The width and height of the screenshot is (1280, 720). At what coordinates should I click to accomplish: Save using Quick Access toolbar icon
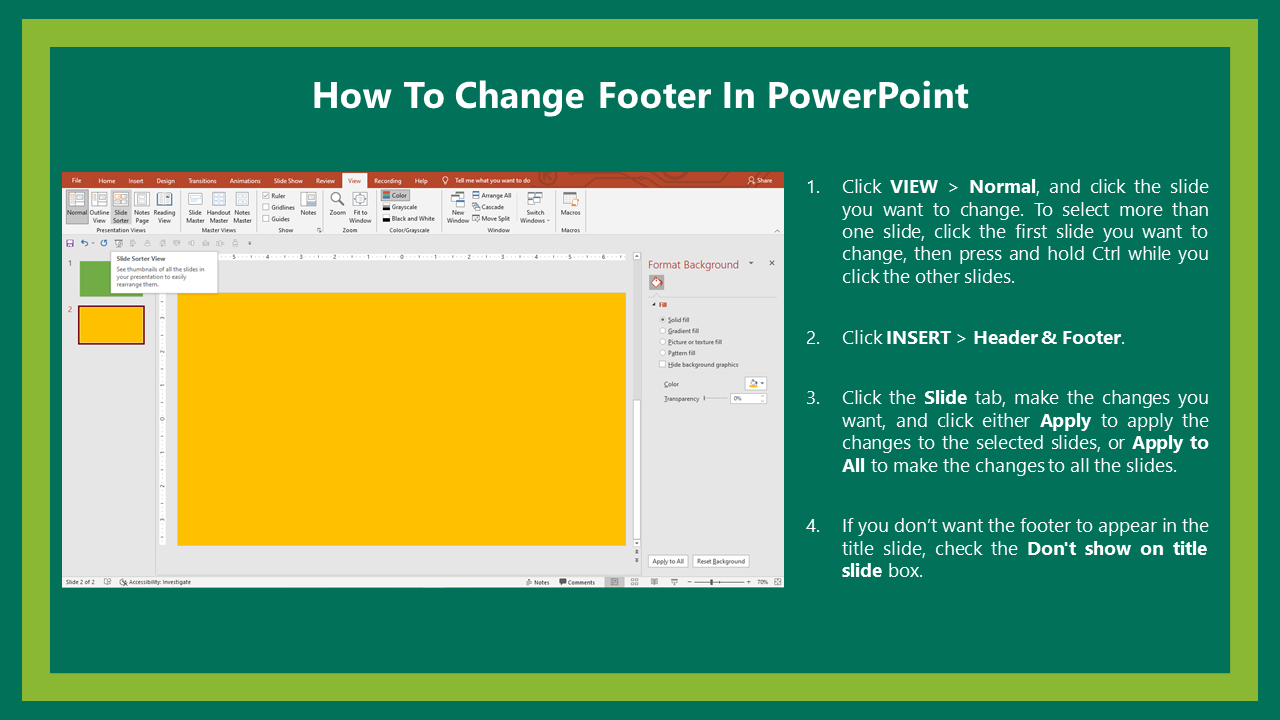pyautogui.click(x=70, y=243)
